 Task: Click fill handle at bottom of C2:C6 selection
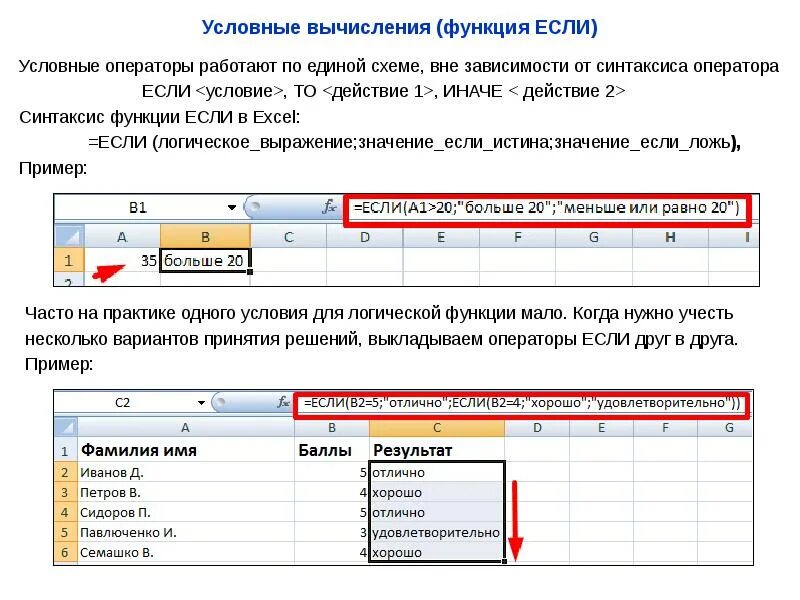(x=505, y=561)
